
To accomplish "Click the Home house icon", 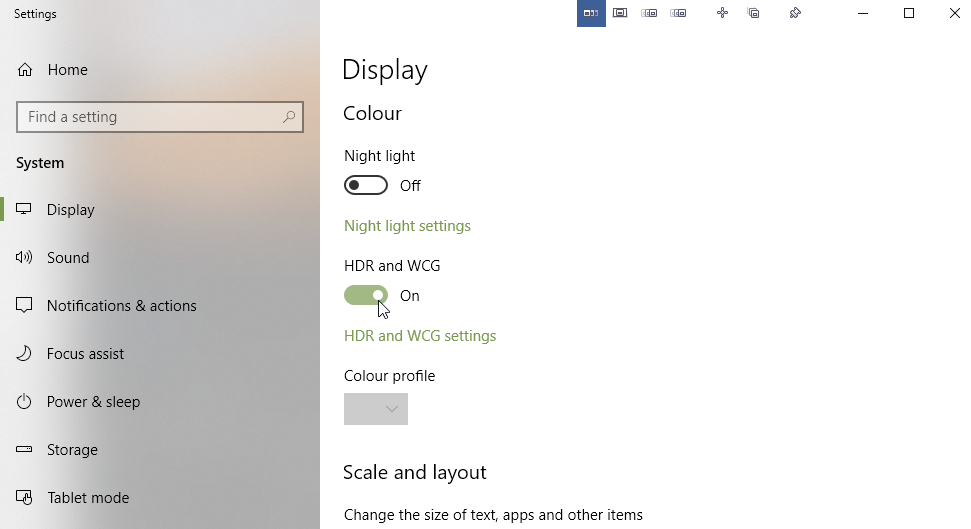I will 25,70.
